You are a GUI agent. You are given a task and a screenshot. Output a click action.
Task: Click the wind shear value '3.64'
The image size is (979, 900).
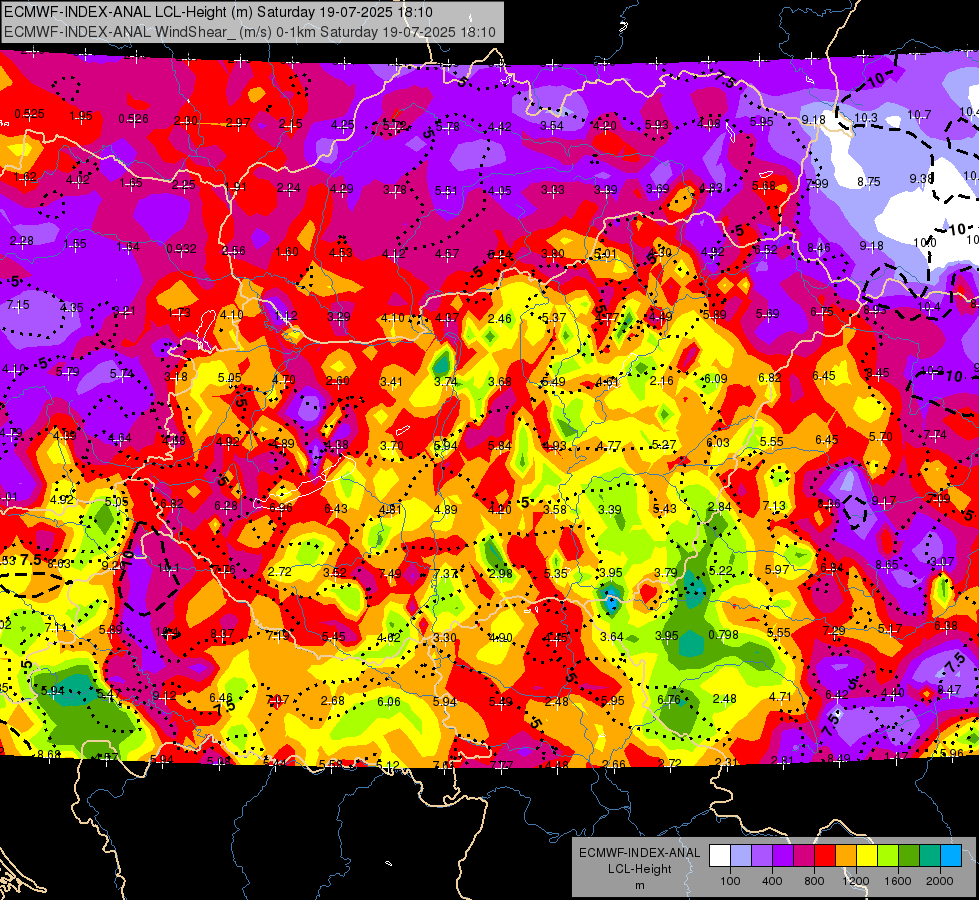click(611, 636)
